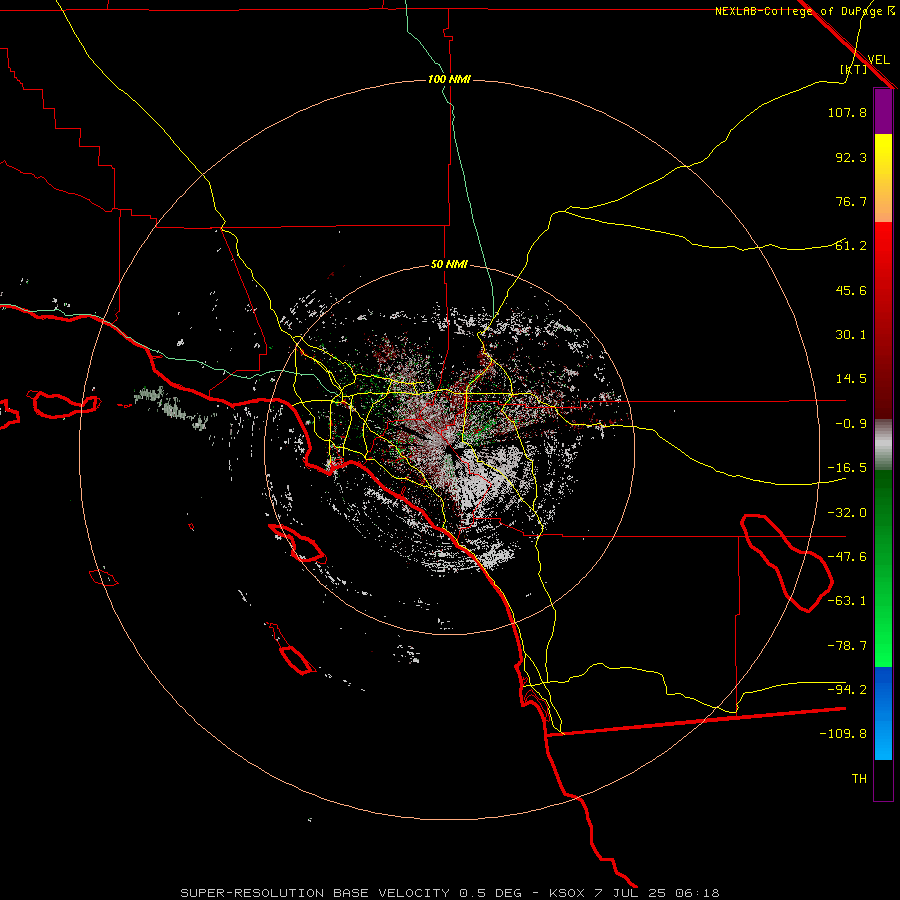Screen dimensions: 900x900
Task: Click the 100 NMI range ring label
Action: click(449, 79)
